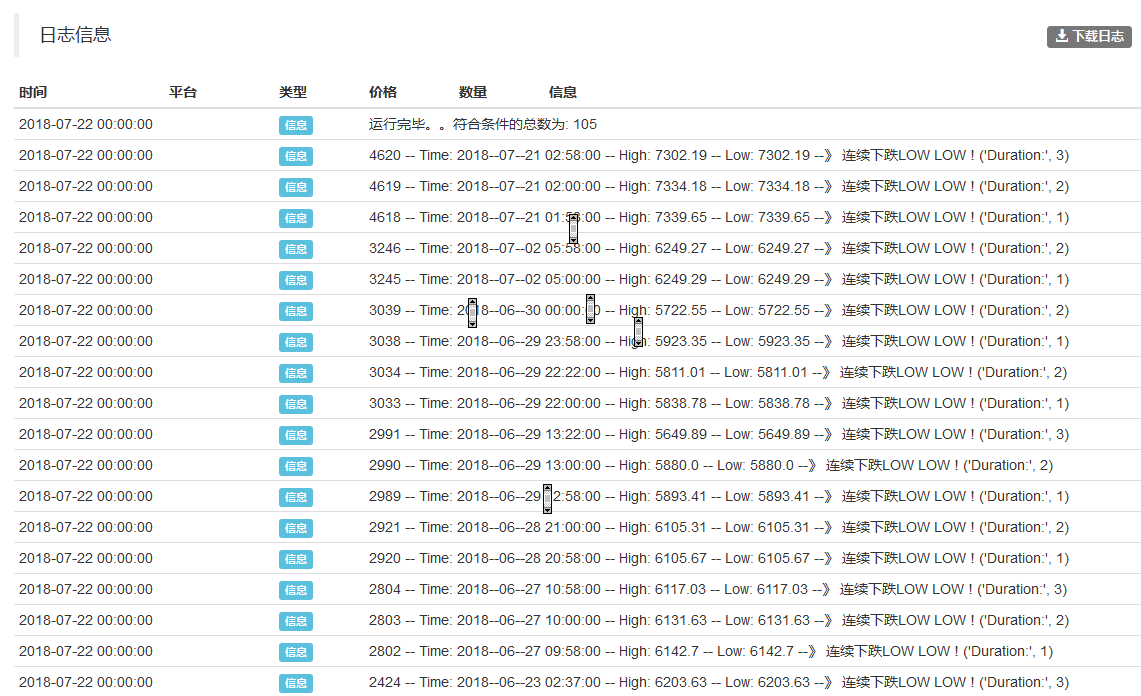Click the 数量 column header
This screenshot has height=696, width=1141.
473,92
